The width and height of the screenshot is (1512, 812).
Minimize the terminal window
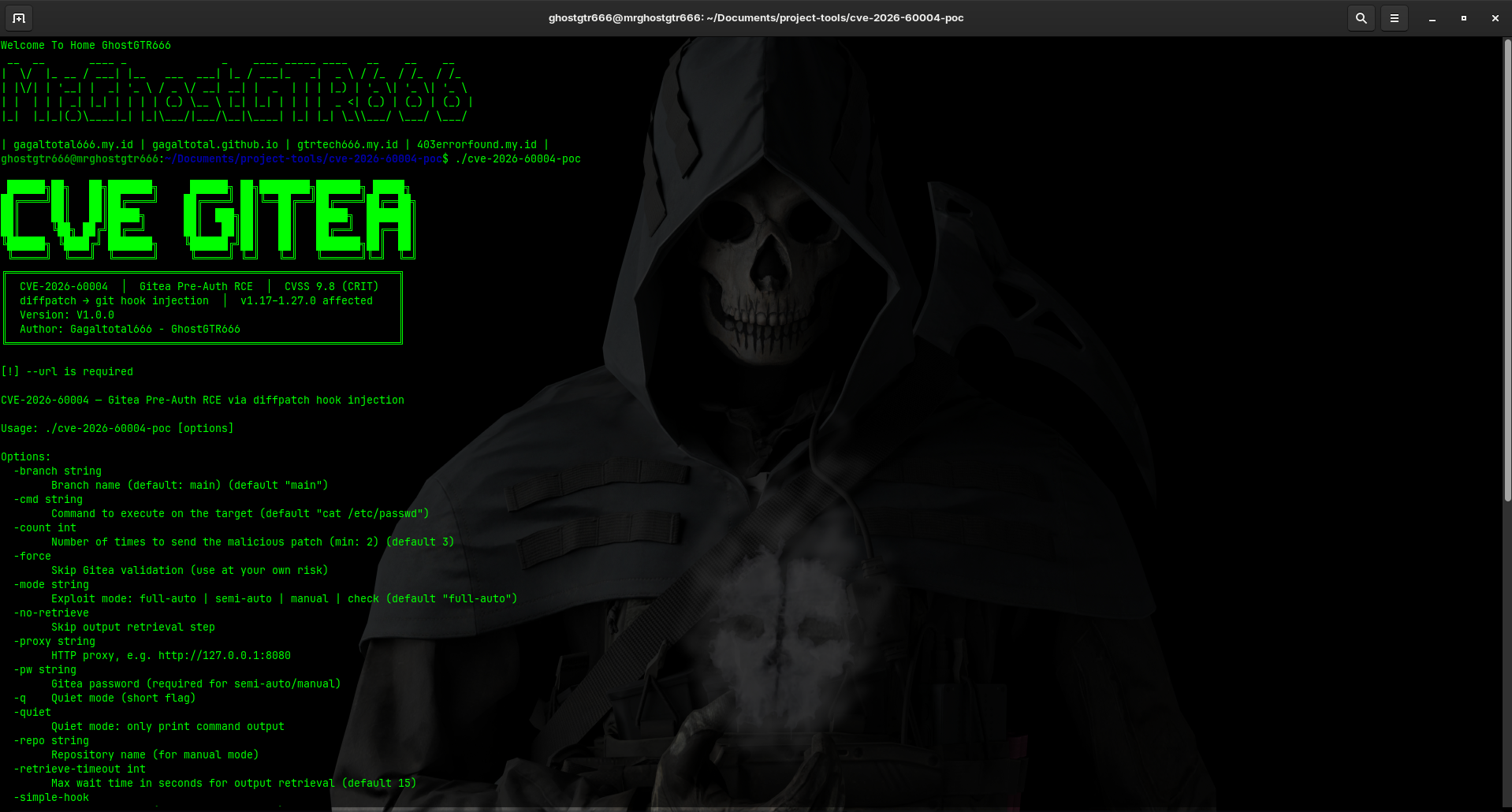[x=1432, y=18]
